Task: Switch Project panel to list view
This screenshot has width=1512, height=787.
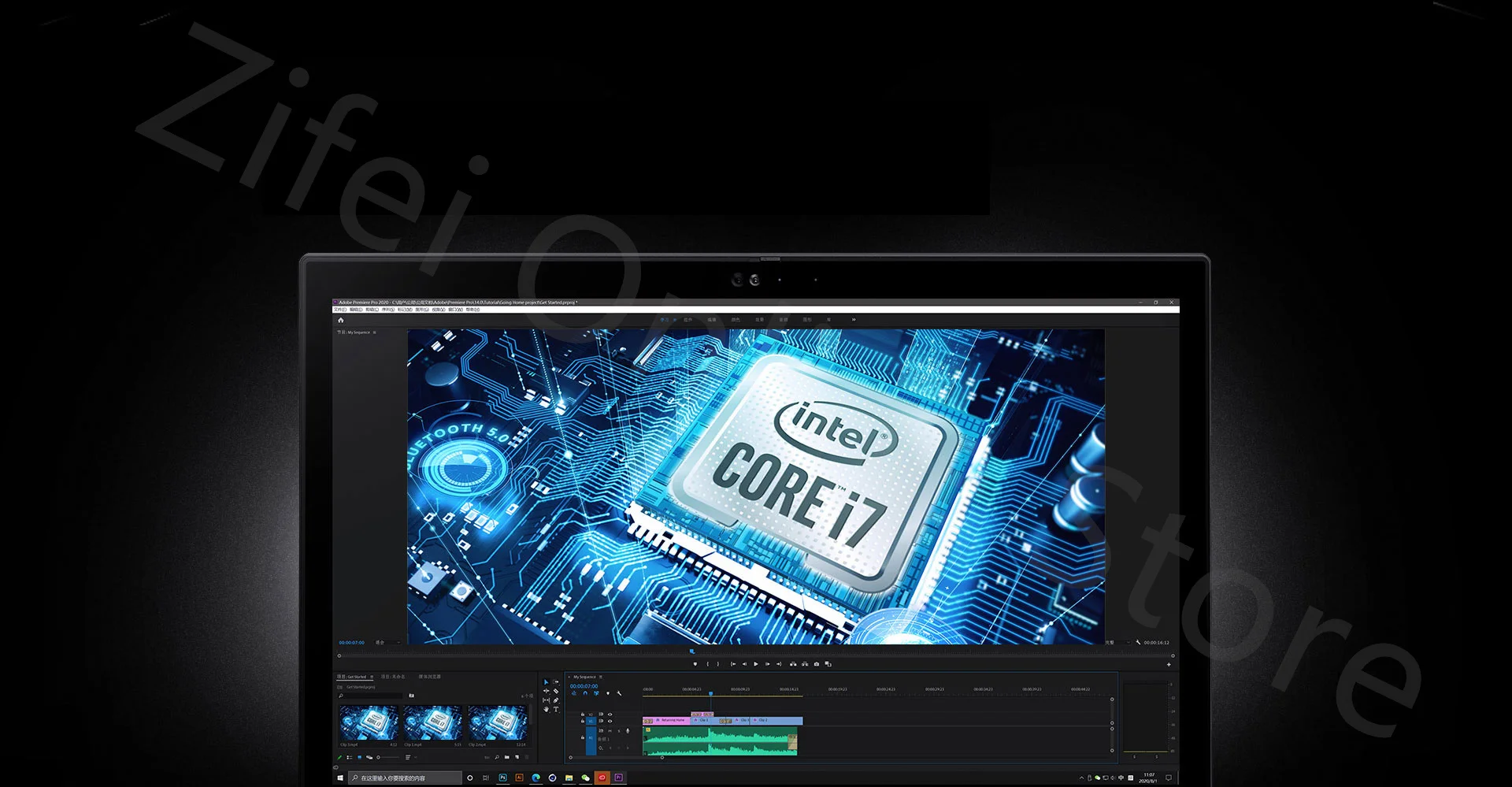Action: coord(350,757)
